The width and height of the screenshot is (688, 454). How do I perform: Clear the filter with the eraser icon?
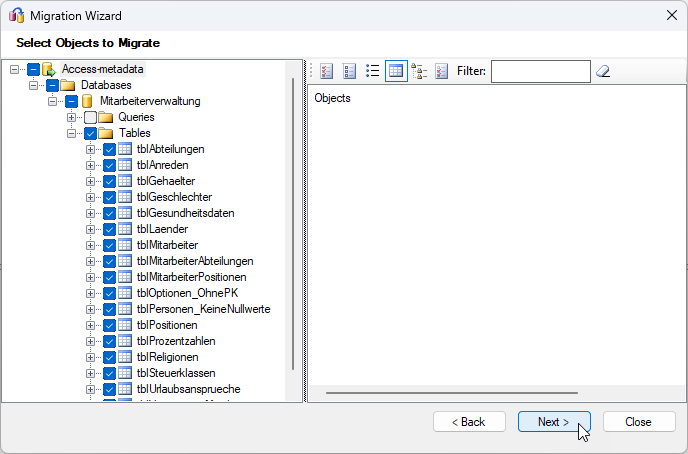click(x=602, y=71)
